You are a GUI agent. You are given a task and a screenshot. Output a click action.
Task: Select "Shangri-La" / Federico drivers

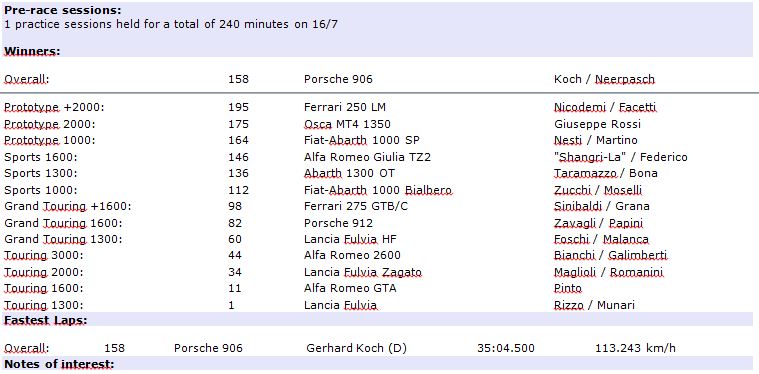tap(621, 157)
